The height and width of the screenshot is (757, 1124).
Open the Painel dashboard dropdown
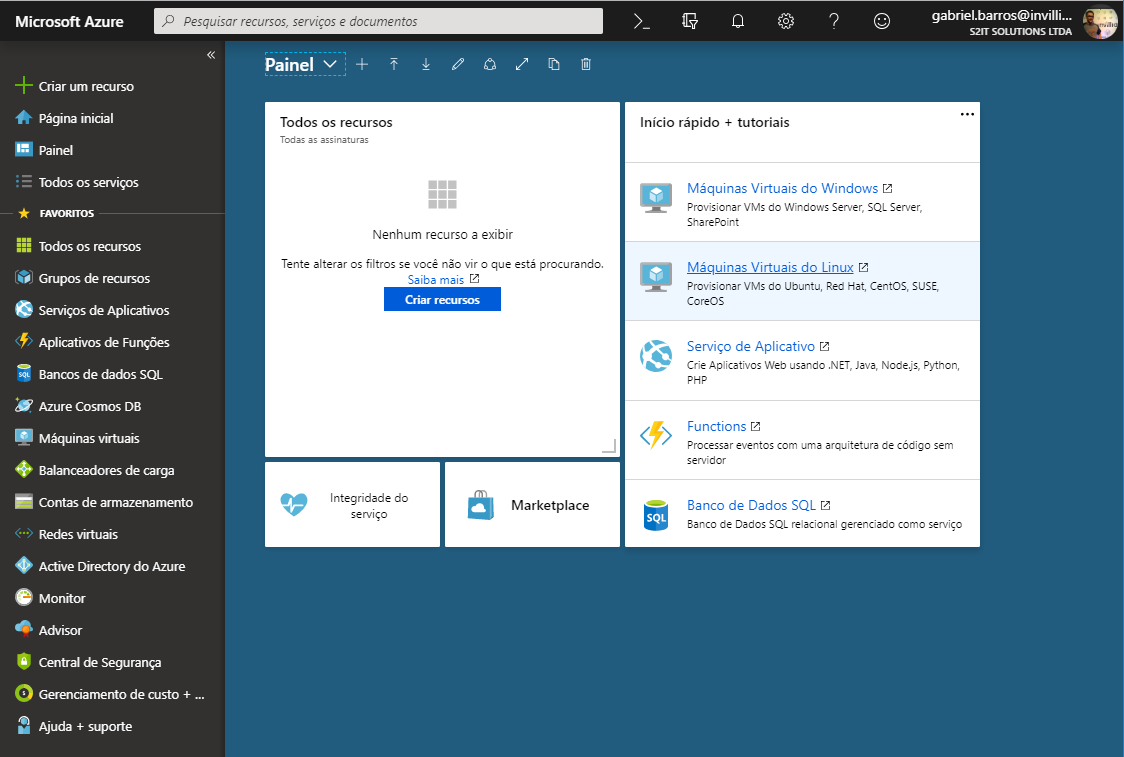[305, 65]
